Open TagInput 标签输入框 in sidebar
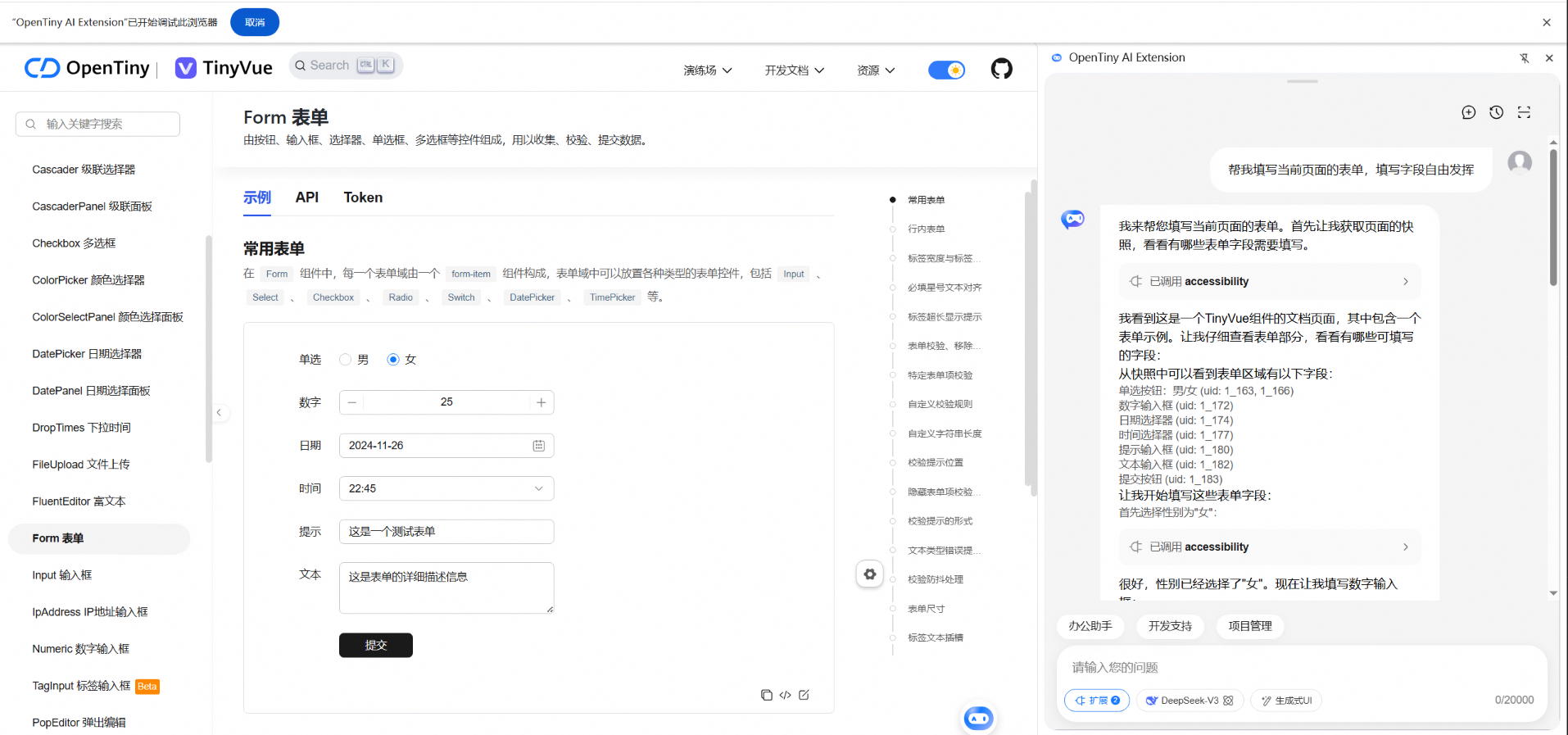 (81, 686)
